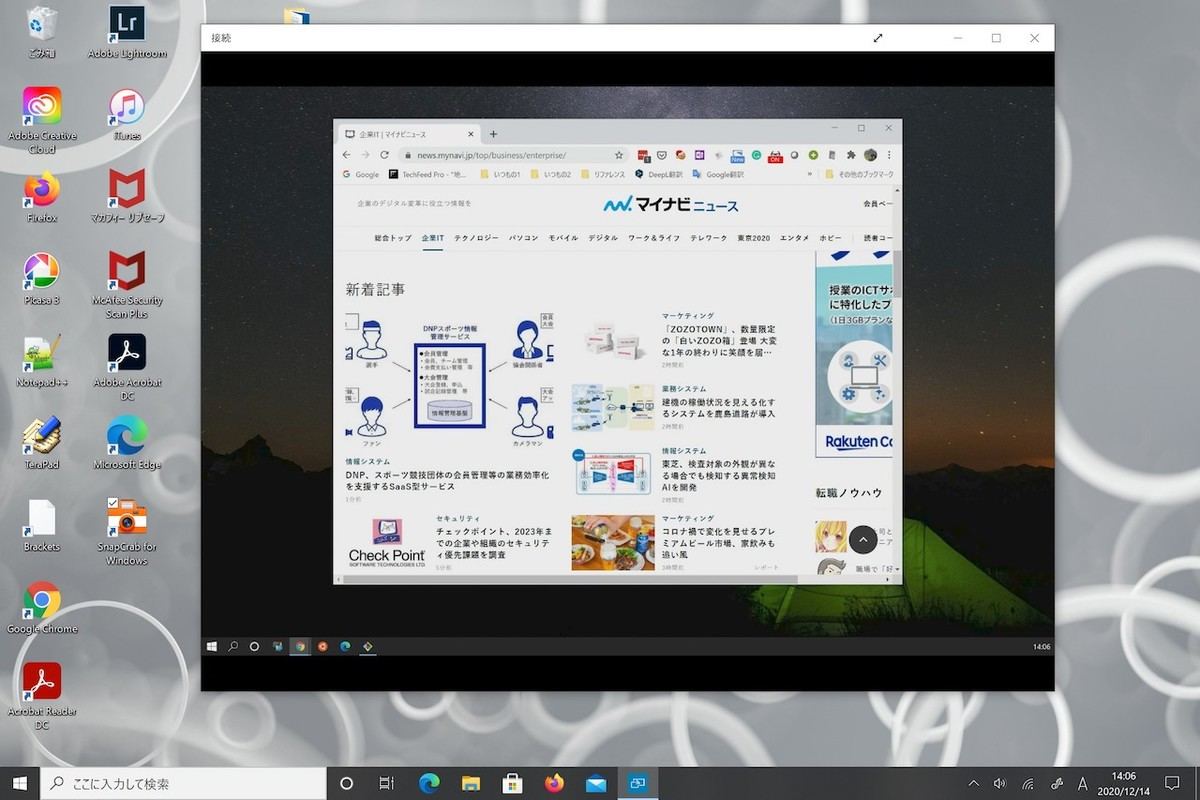The height and width of the screenshot is (800, 1200).
Task: Show hidden system tray icons chevron
Action: point(974,783)
